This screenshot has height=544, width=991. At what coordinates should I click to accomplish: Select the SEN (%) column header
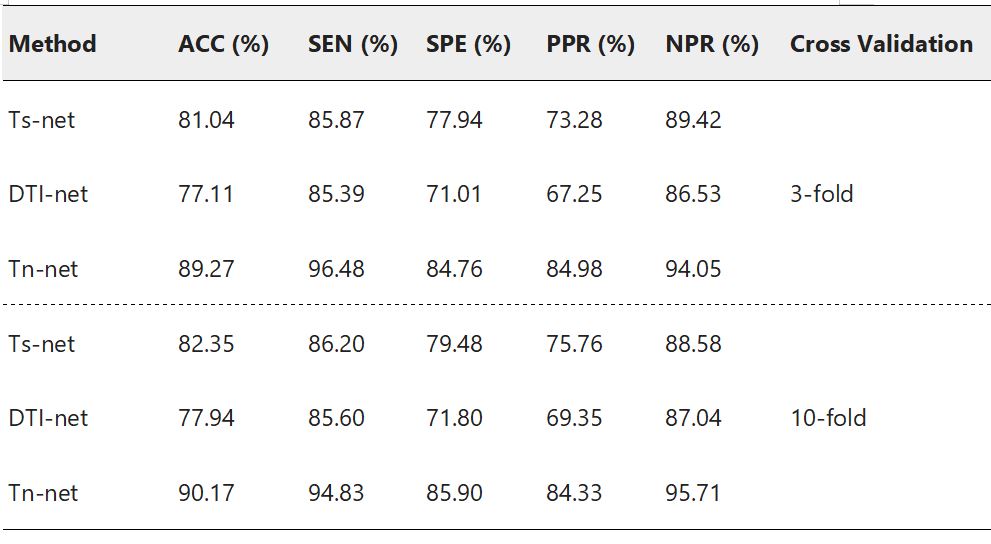[352, 44]
